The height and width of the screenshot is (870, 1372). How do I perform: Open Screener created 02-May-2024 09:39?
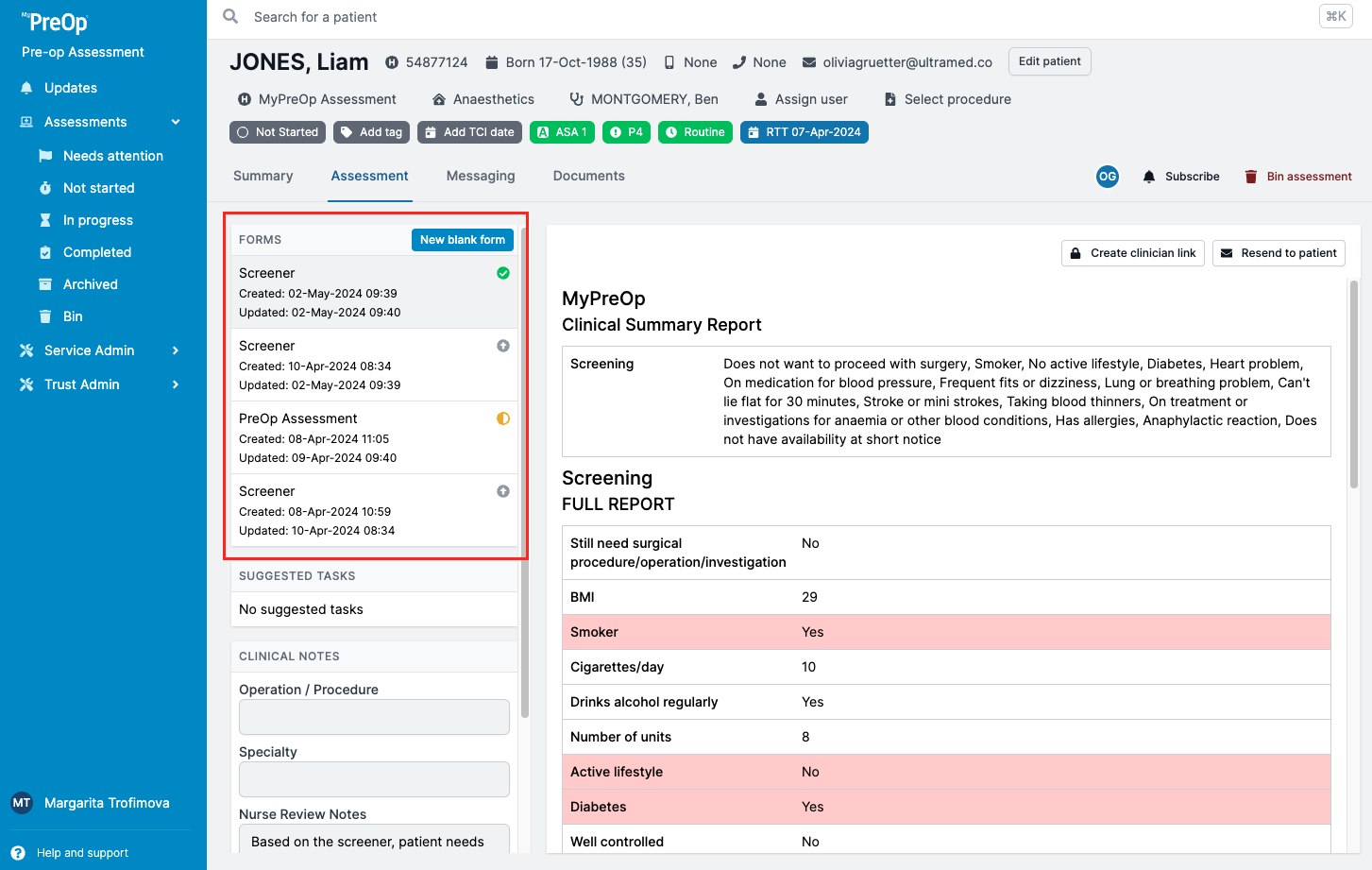point(374,292)
